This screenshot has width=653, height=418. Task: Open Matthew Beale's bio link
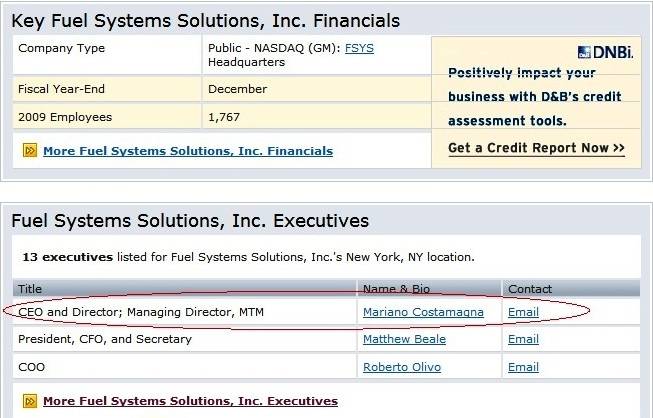404,339
